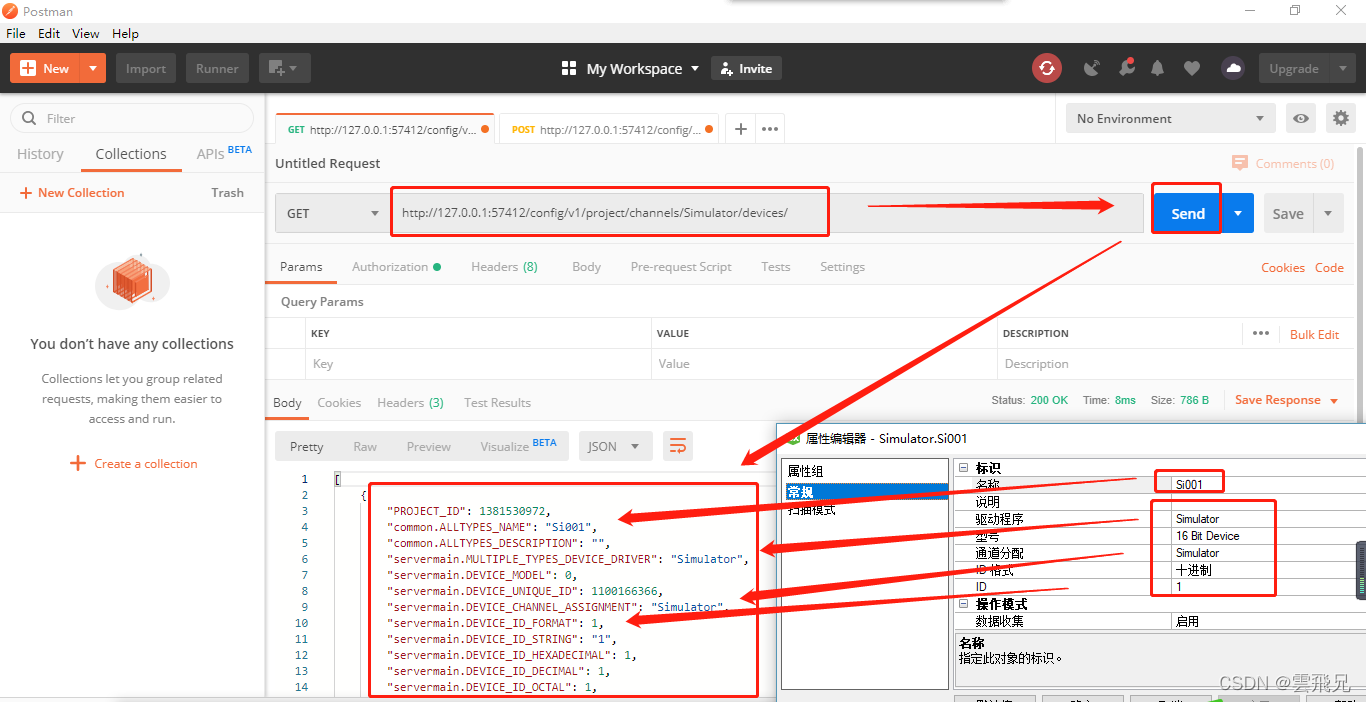The height and width of the screenshot is (702, 1366).
Task: Click the Upgrade button
Action: 1294,68
